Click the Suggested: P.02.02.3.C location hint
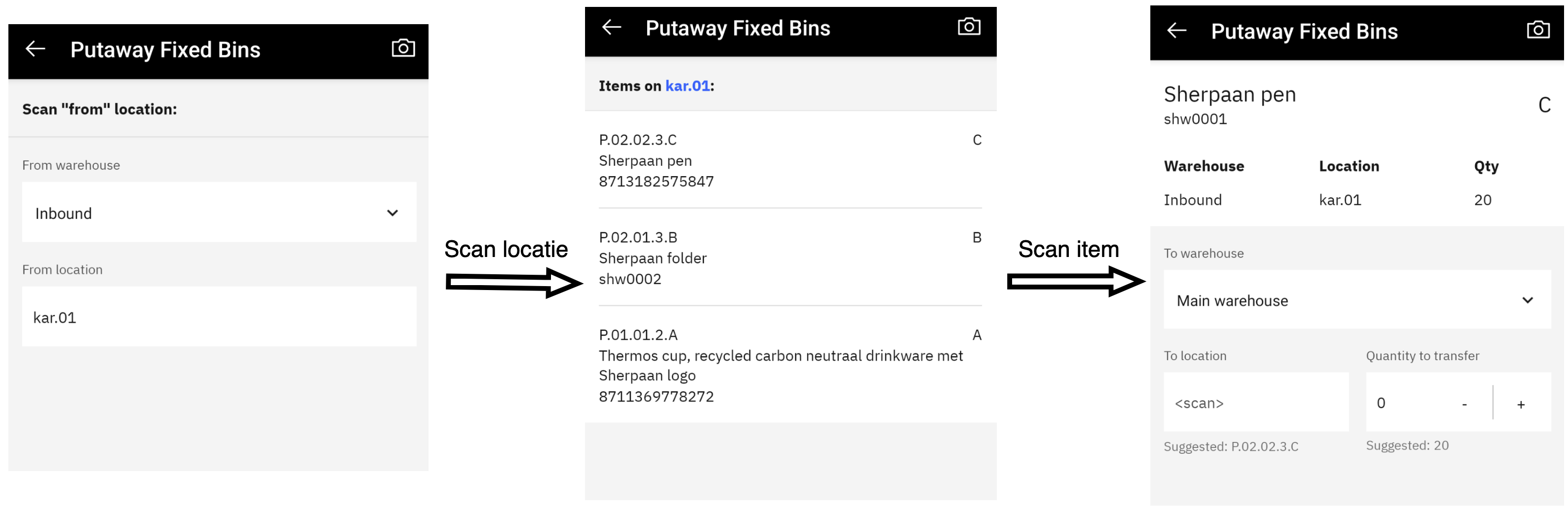The image size is (1568, 513). [x=1231, y=447]
